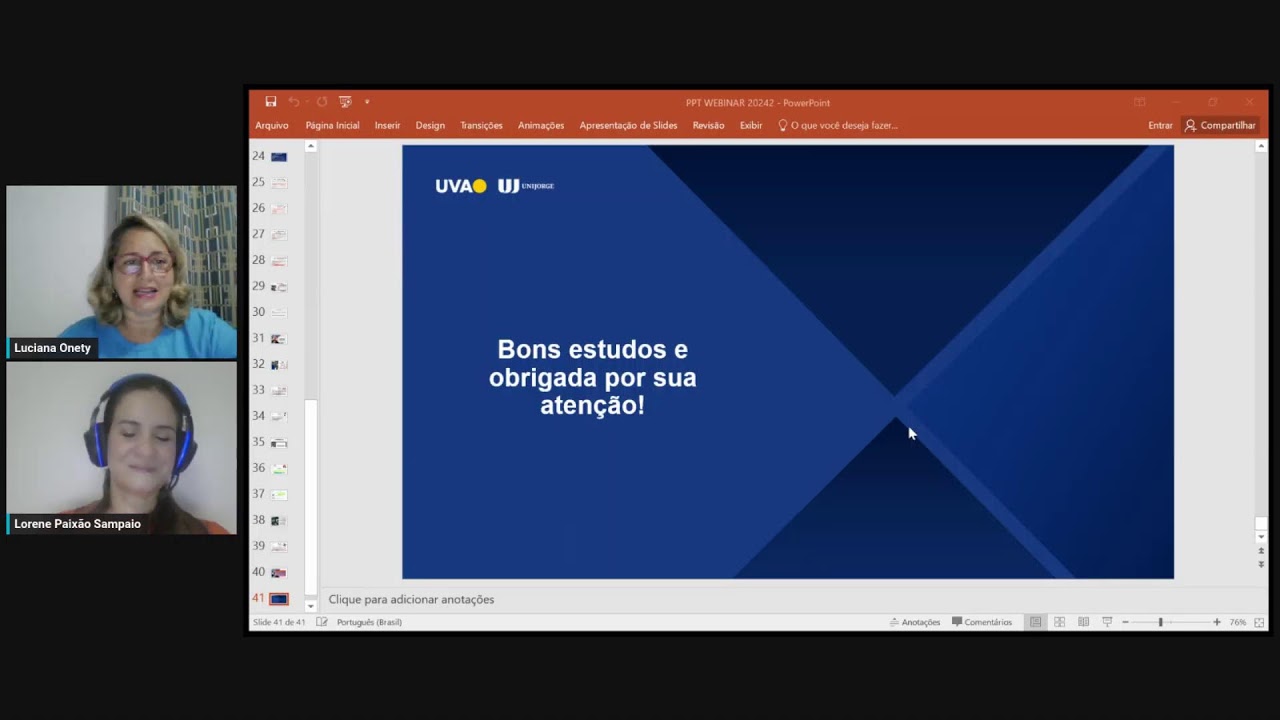Click the UVA logo on the slide
The image size is (1280, 720).
tap(461, 186)
